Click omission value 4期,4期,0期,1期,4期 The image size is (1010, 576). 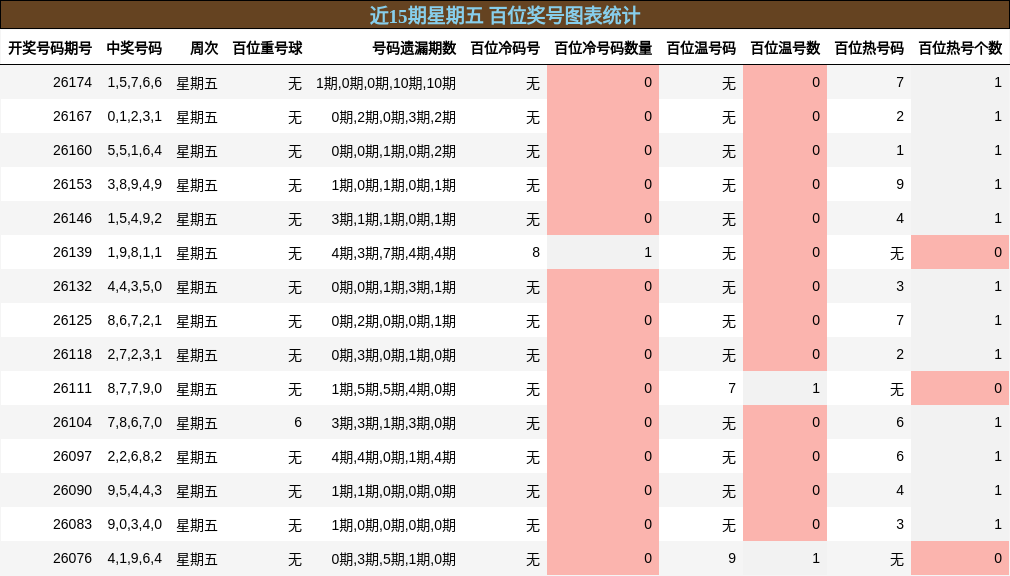(394, 457)
